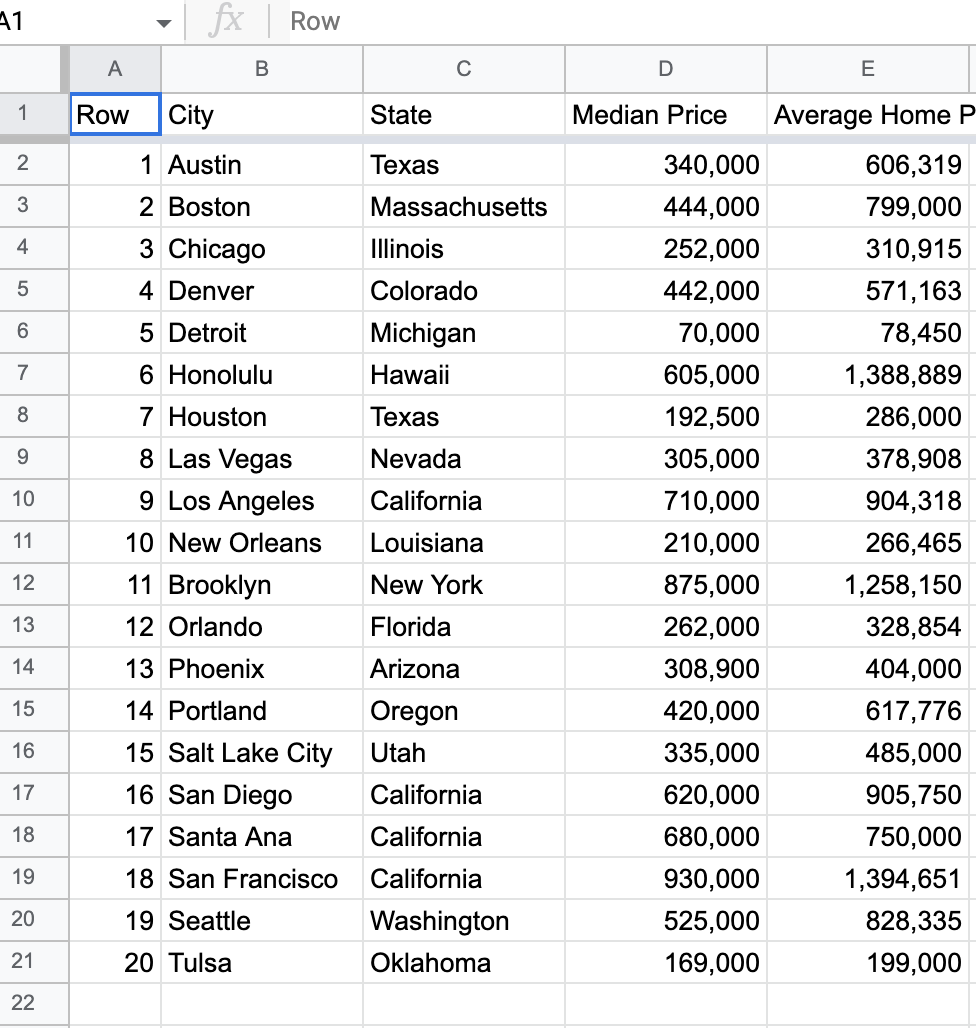Select column D header
Viewport: 976px width, 1028px height.
coord(665,69)
